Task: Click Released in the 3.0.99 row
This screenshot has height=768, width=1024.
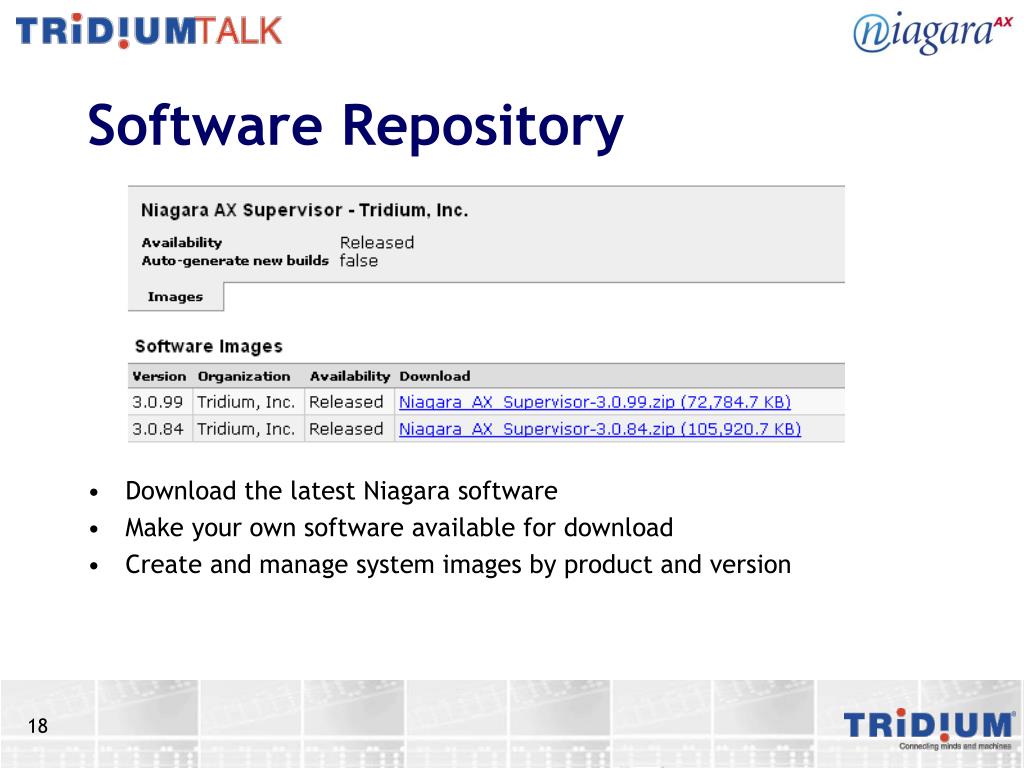Action: click(x=346, y=402)
